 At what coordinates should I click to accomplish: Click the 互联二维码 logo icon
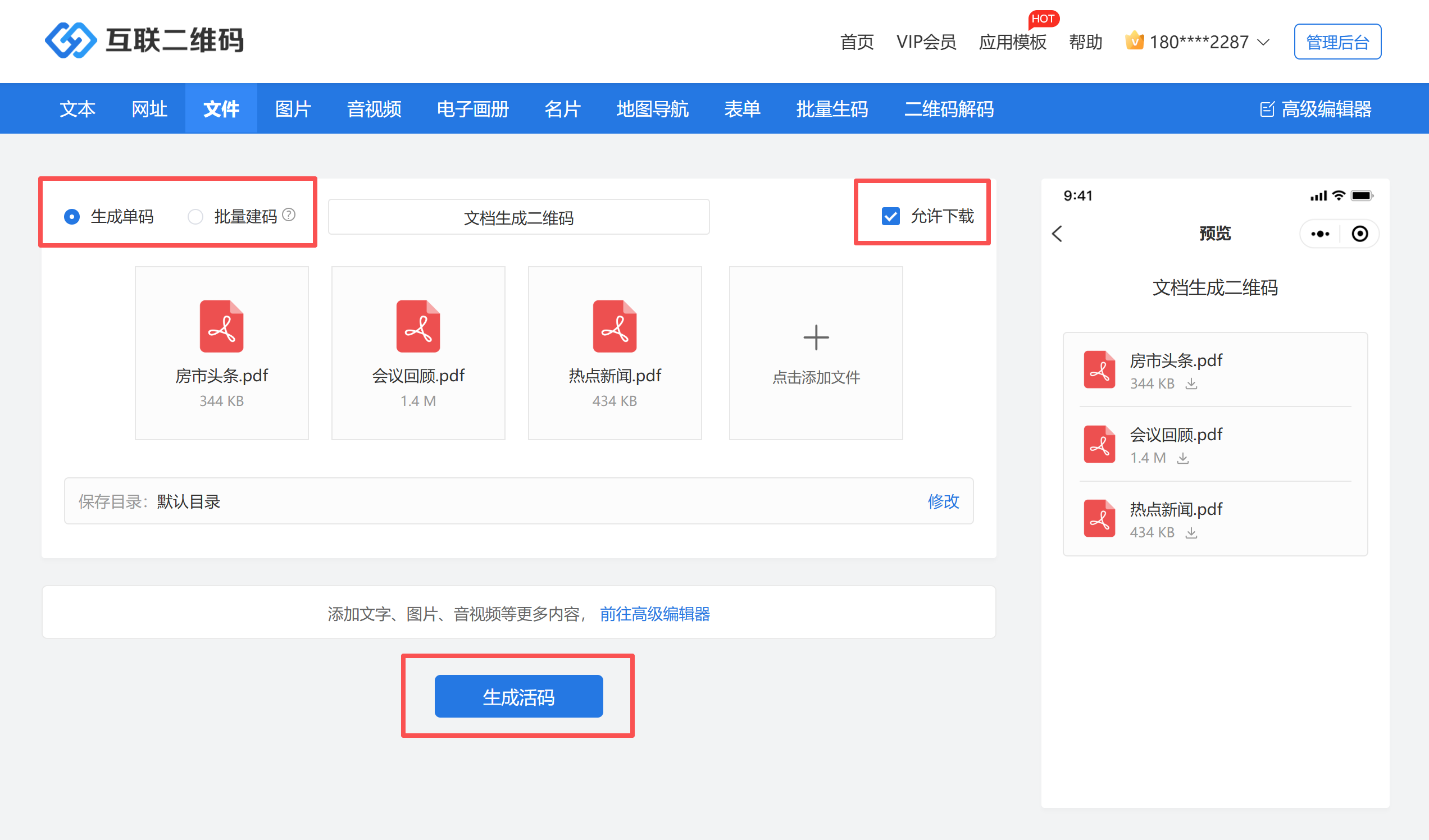70,40
